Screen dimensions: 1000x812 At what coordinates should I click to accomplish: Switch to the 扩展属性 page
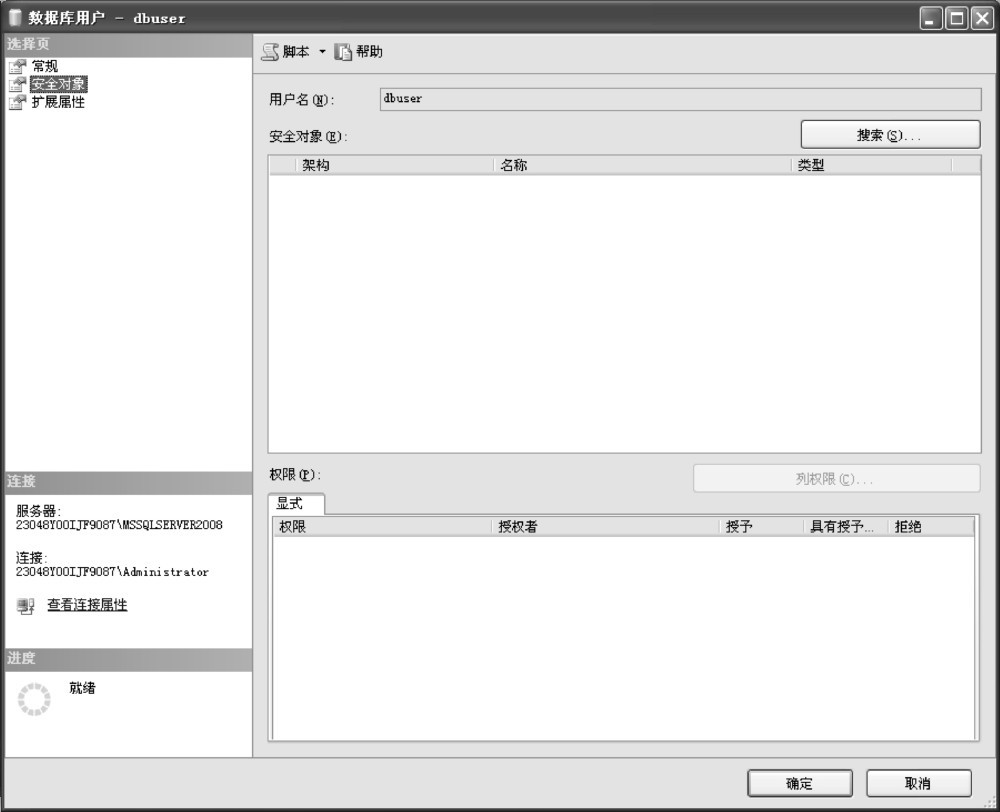click(x=58, y=102)
